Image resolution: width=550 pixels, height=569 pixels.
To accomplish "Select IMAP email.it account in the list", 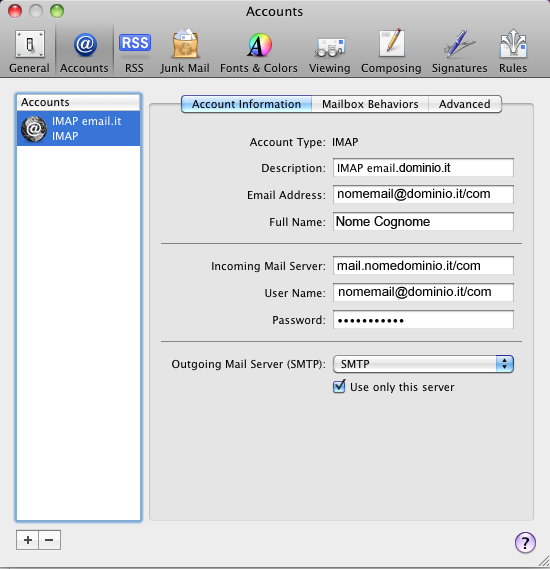I will tap(78, 128).
